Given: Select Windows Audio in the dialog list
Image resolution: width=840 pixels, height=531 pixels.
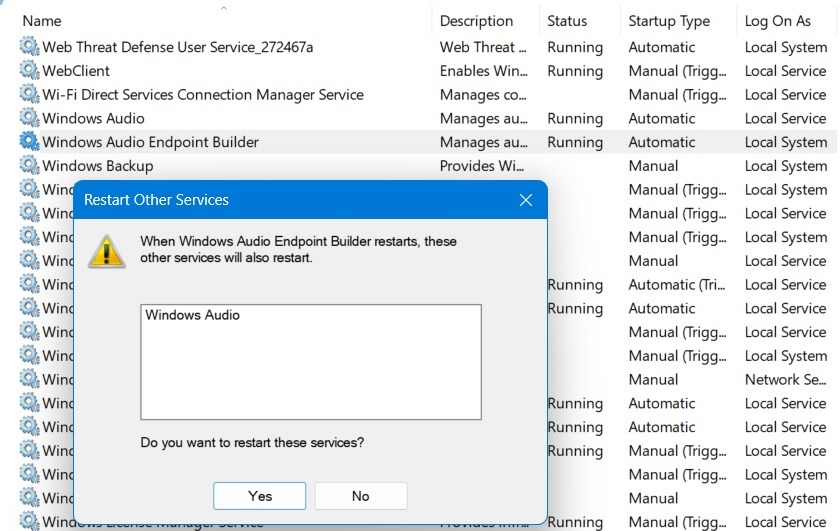Looking at the screenshot, I should tap(192, 315).
